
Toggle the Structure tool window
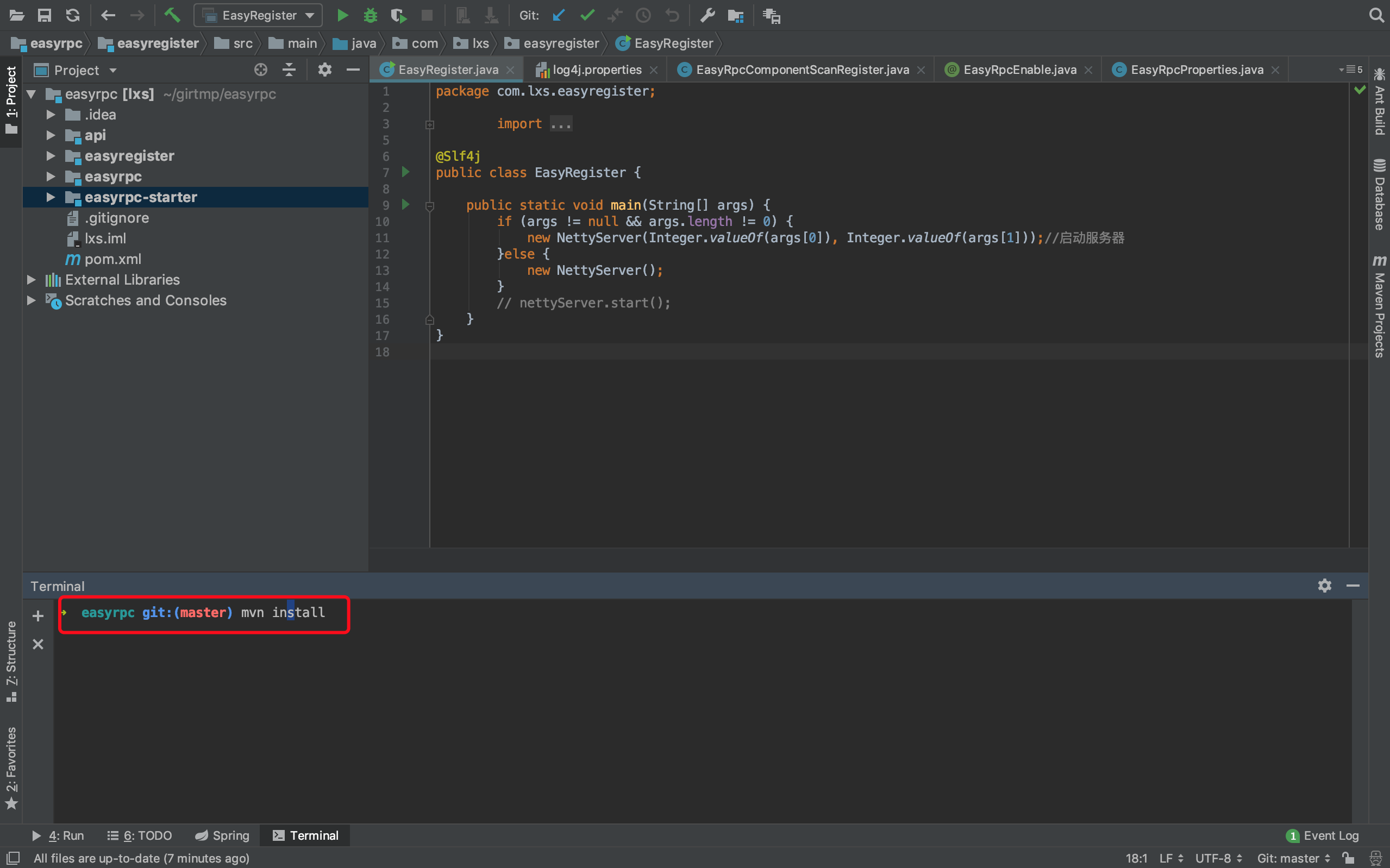tap(11, 660)
